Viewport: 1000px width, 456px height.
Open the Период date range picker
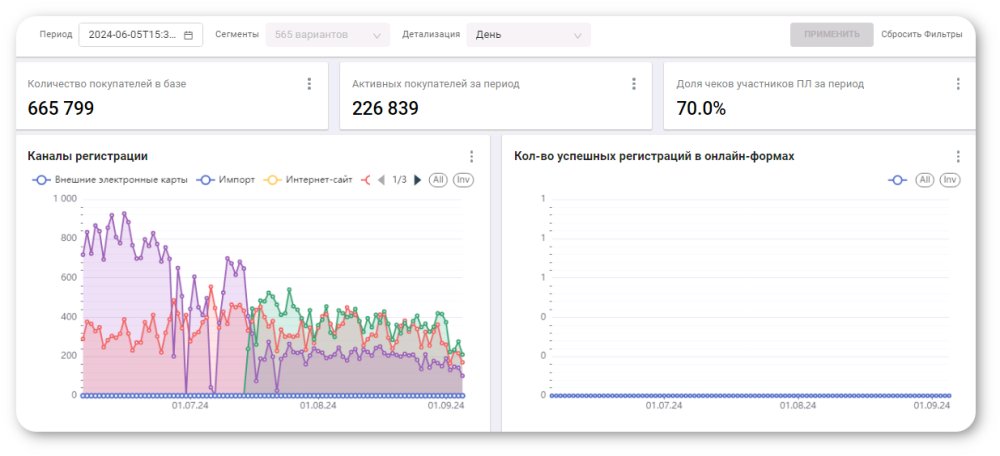click(x=140, y=35)
